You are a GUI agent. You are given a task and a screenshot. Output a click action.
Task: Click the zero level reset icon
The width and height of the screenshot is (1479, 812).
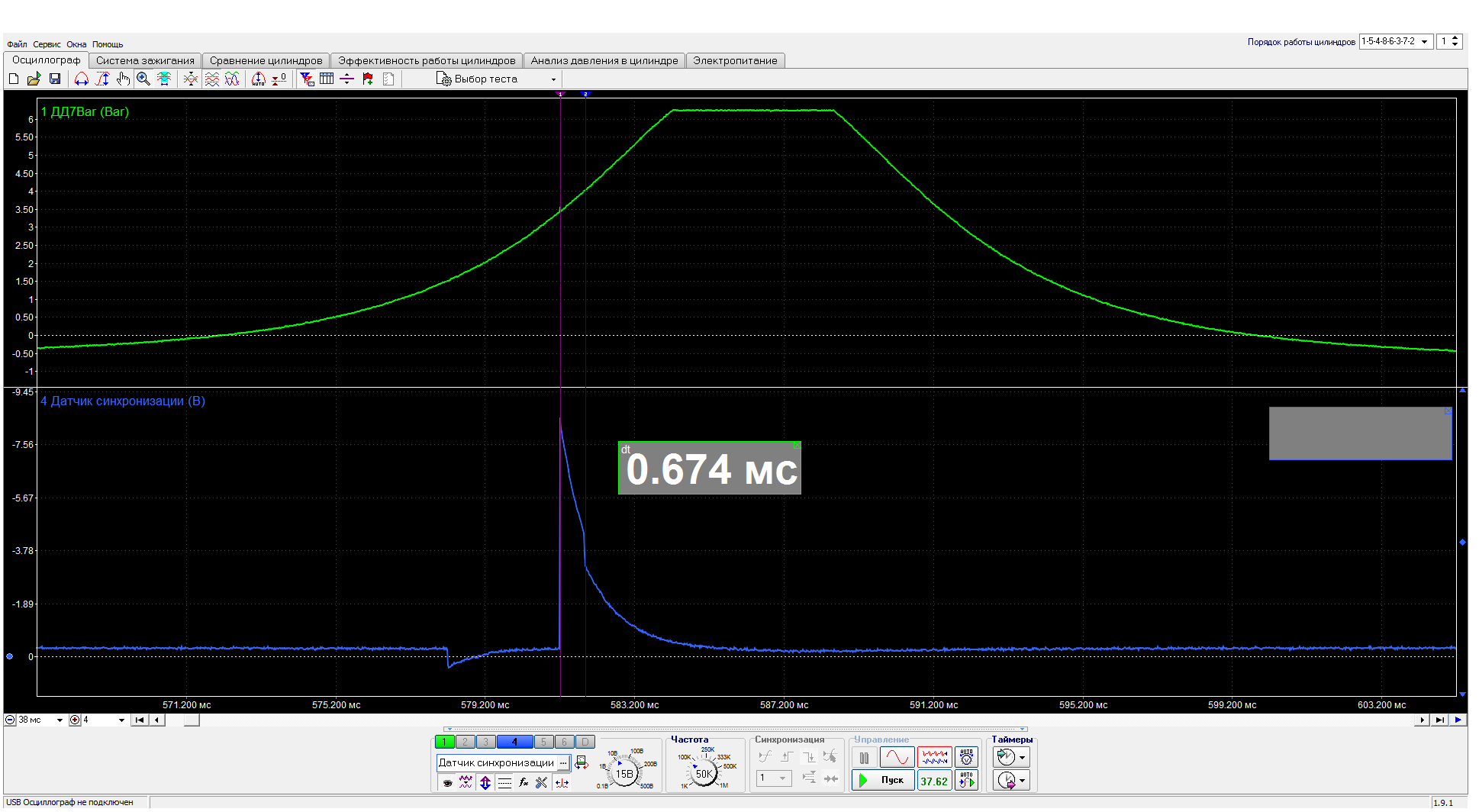279,79
